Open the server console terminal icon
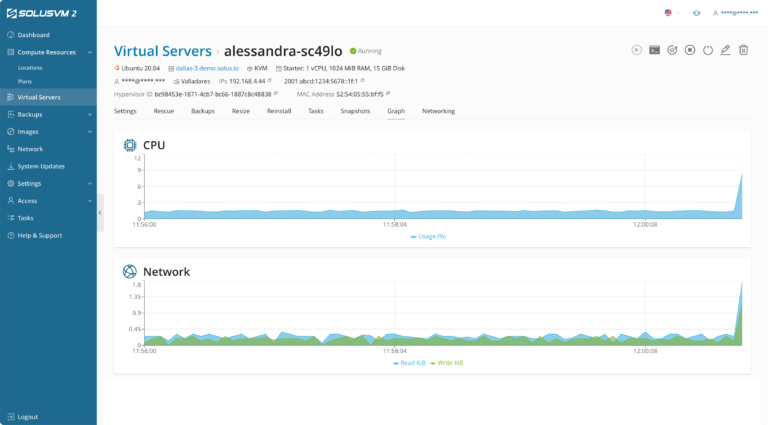 (x=654, y=49)
